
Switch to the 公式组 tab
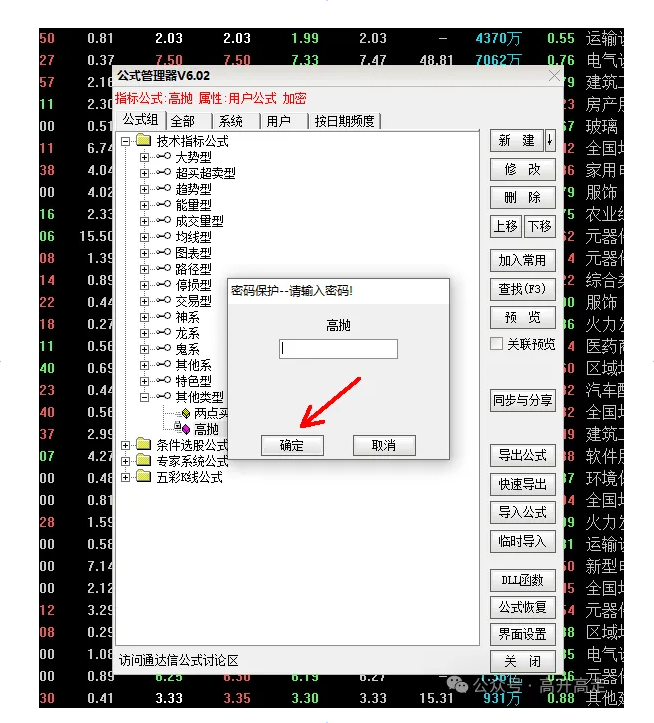(140, 120)
